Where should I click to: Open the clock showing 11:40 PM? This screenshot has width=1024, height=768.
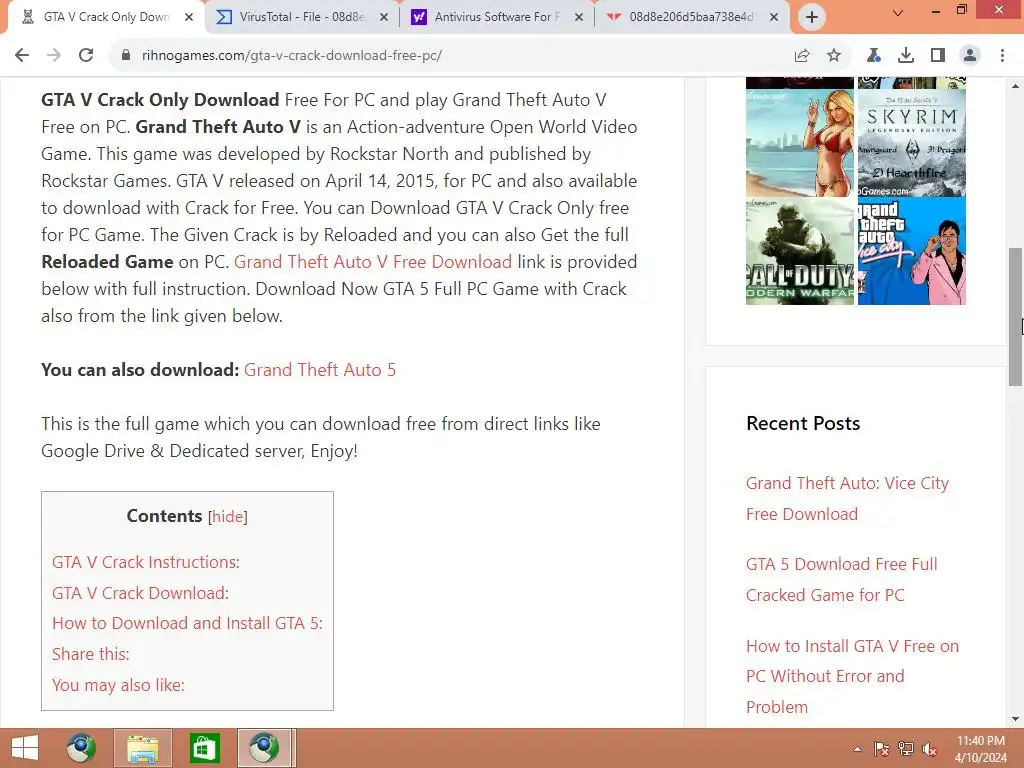click(x=981, y=749)
